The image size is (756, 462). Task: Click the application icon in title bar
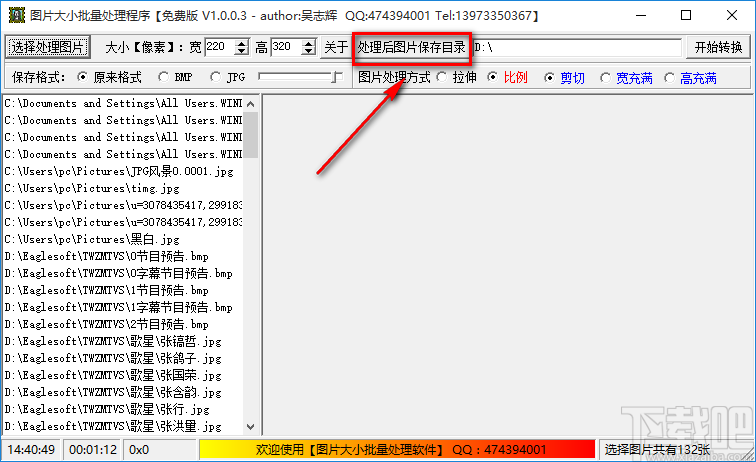pyautogui.click(x=16, y=15)
